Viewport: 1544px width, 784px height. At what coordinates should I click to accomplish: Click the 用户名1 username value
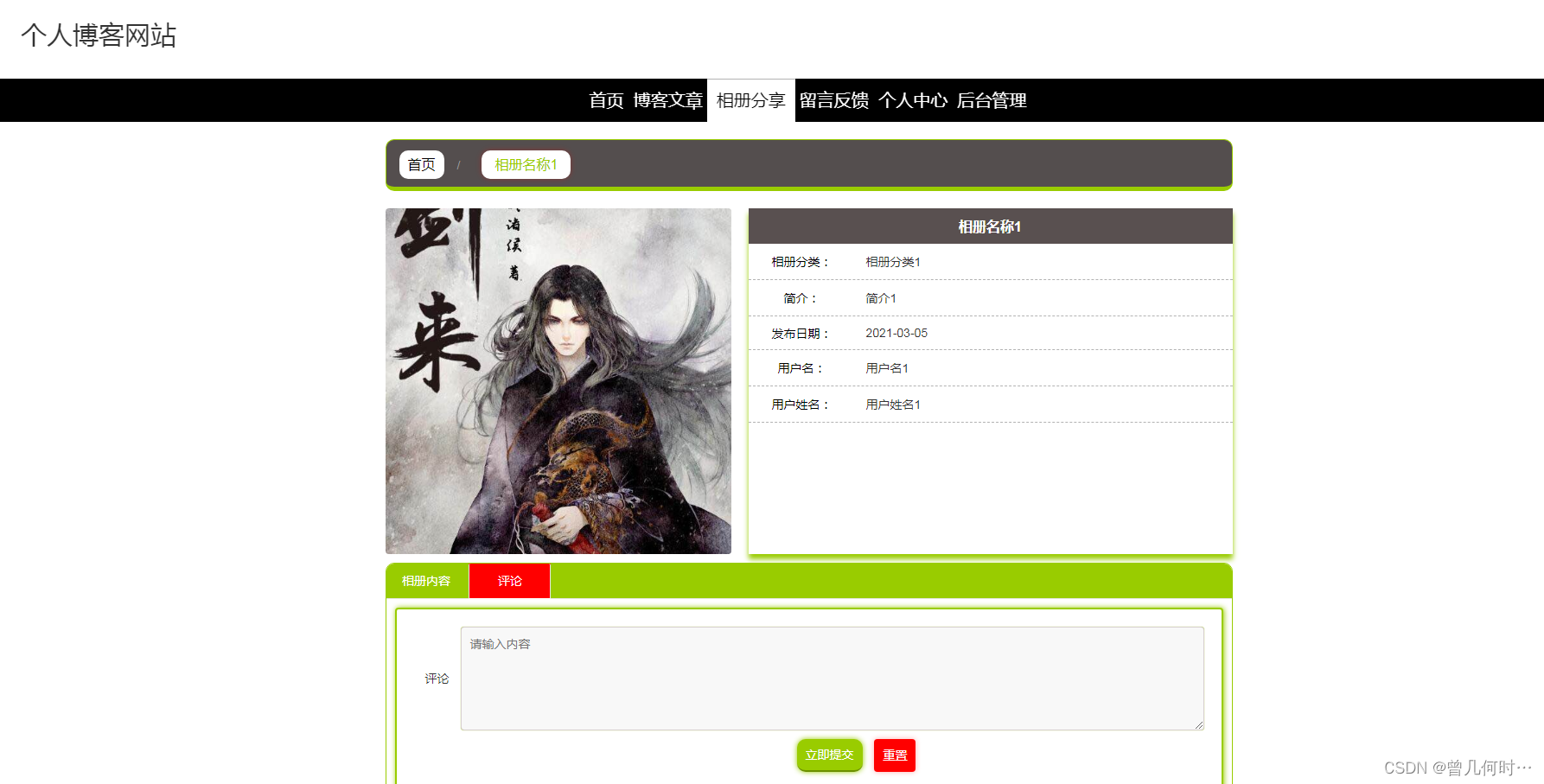click(887, 368)
